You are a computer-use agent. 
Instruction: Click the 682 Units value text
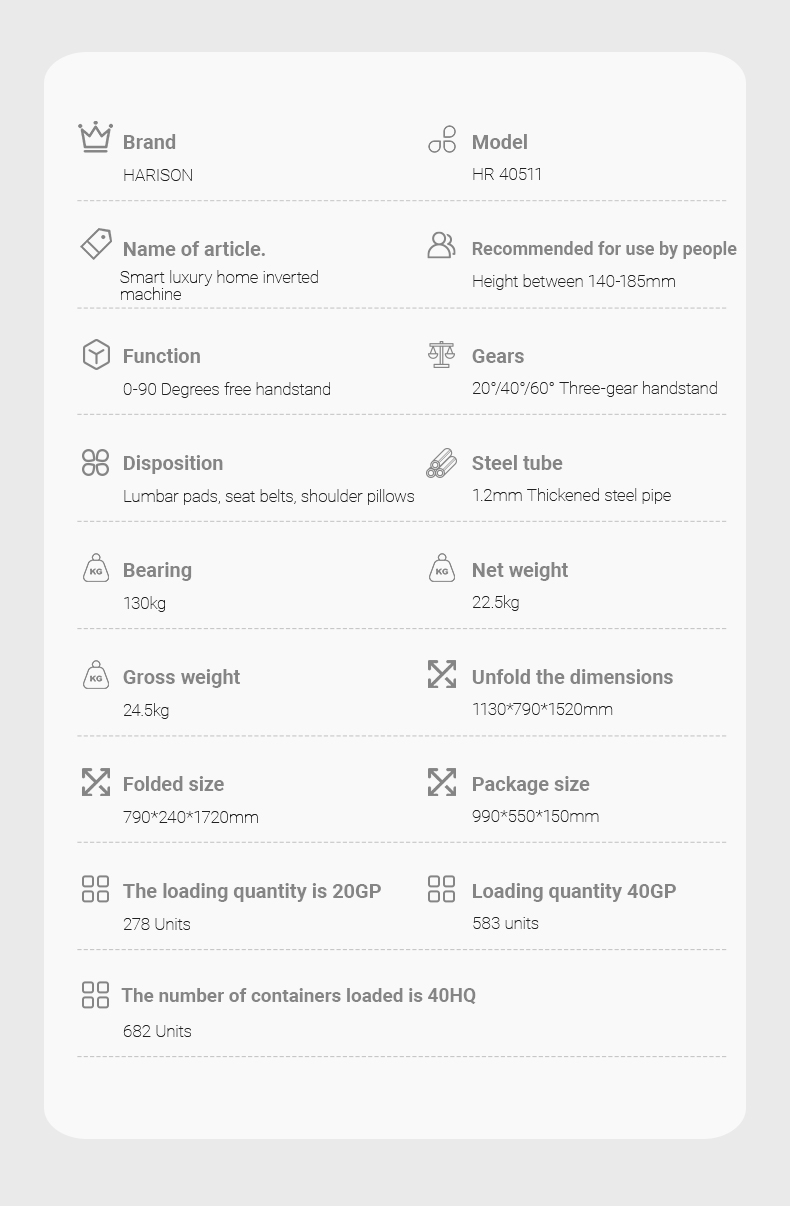157,1031
